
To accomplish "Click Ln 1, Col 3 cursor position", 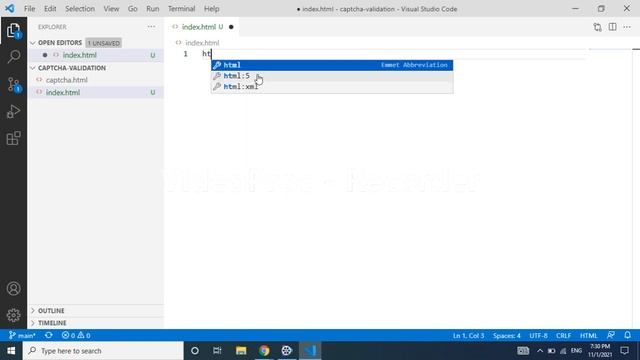I will click(468, 336).
